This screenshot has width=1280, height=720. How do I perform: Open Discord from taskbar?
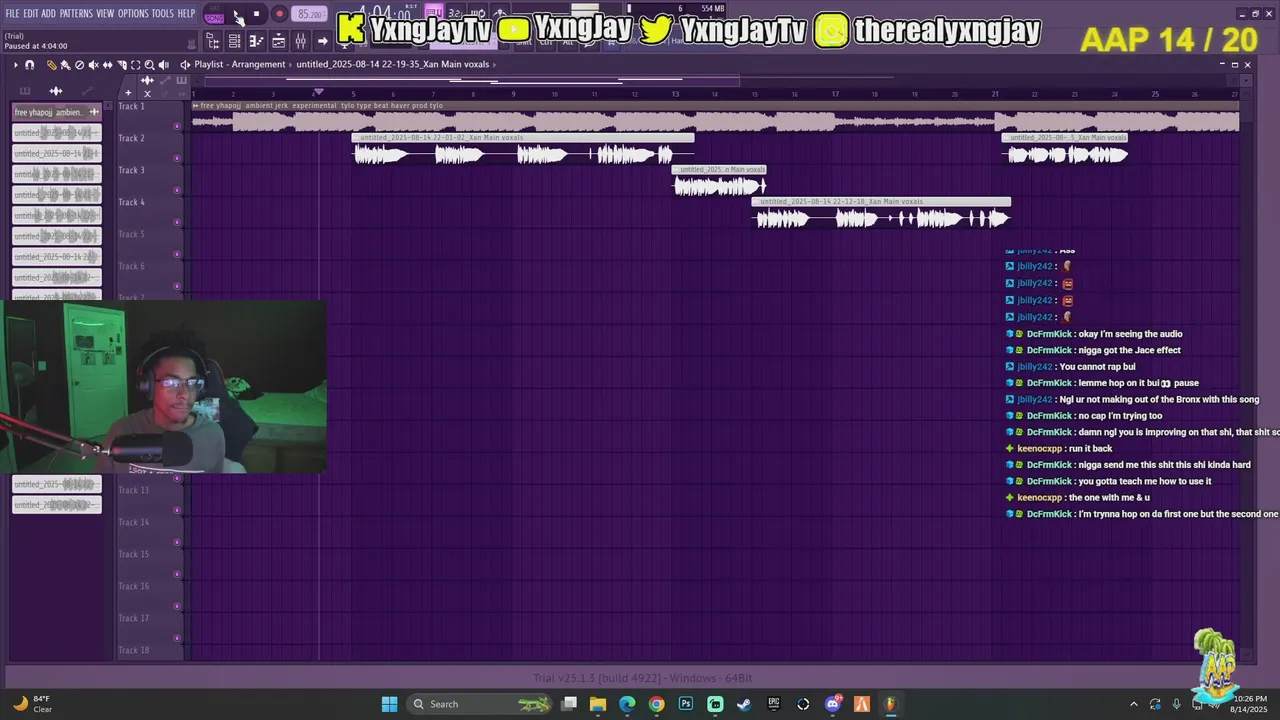[x=833, y=704]
